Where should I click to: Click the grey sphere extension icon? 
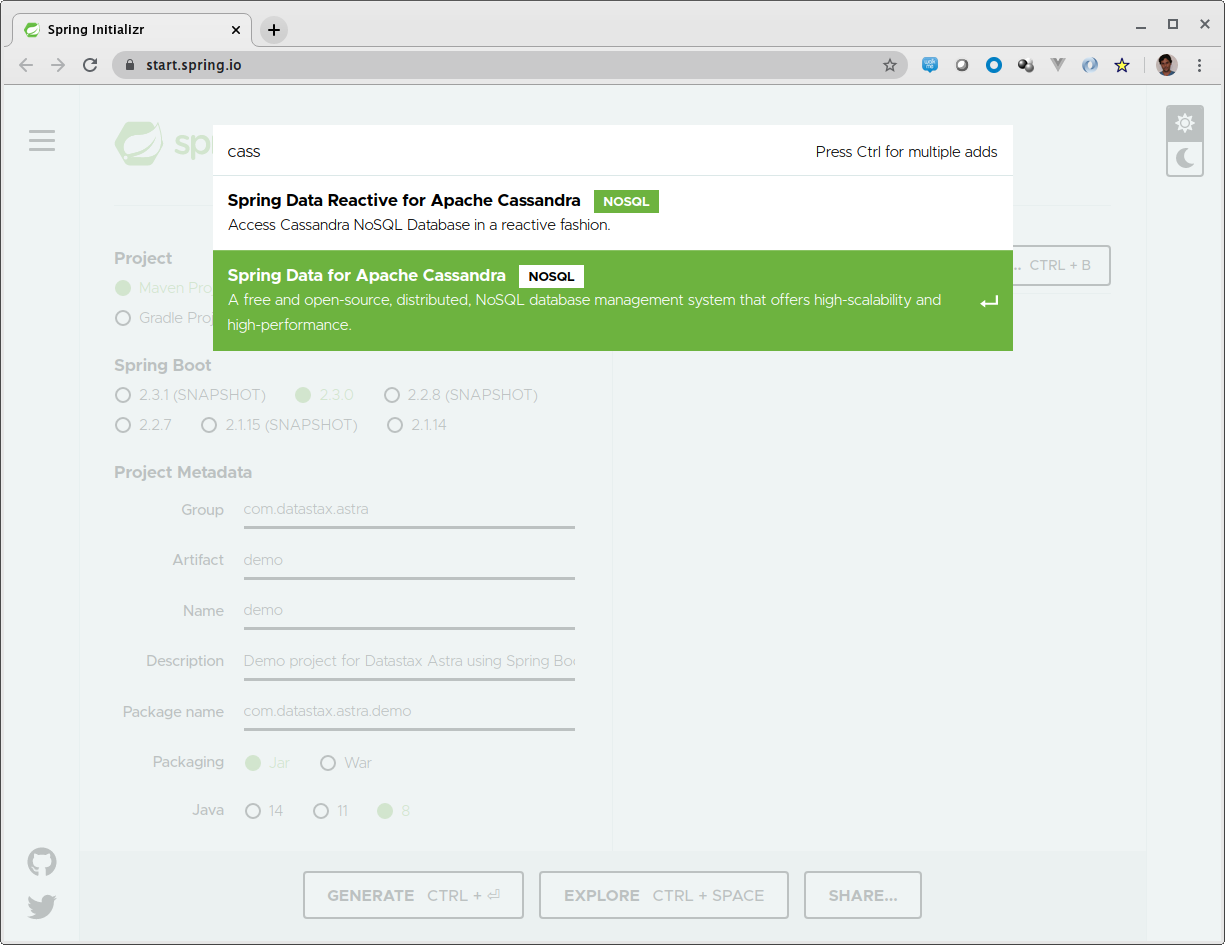(962, 65)
